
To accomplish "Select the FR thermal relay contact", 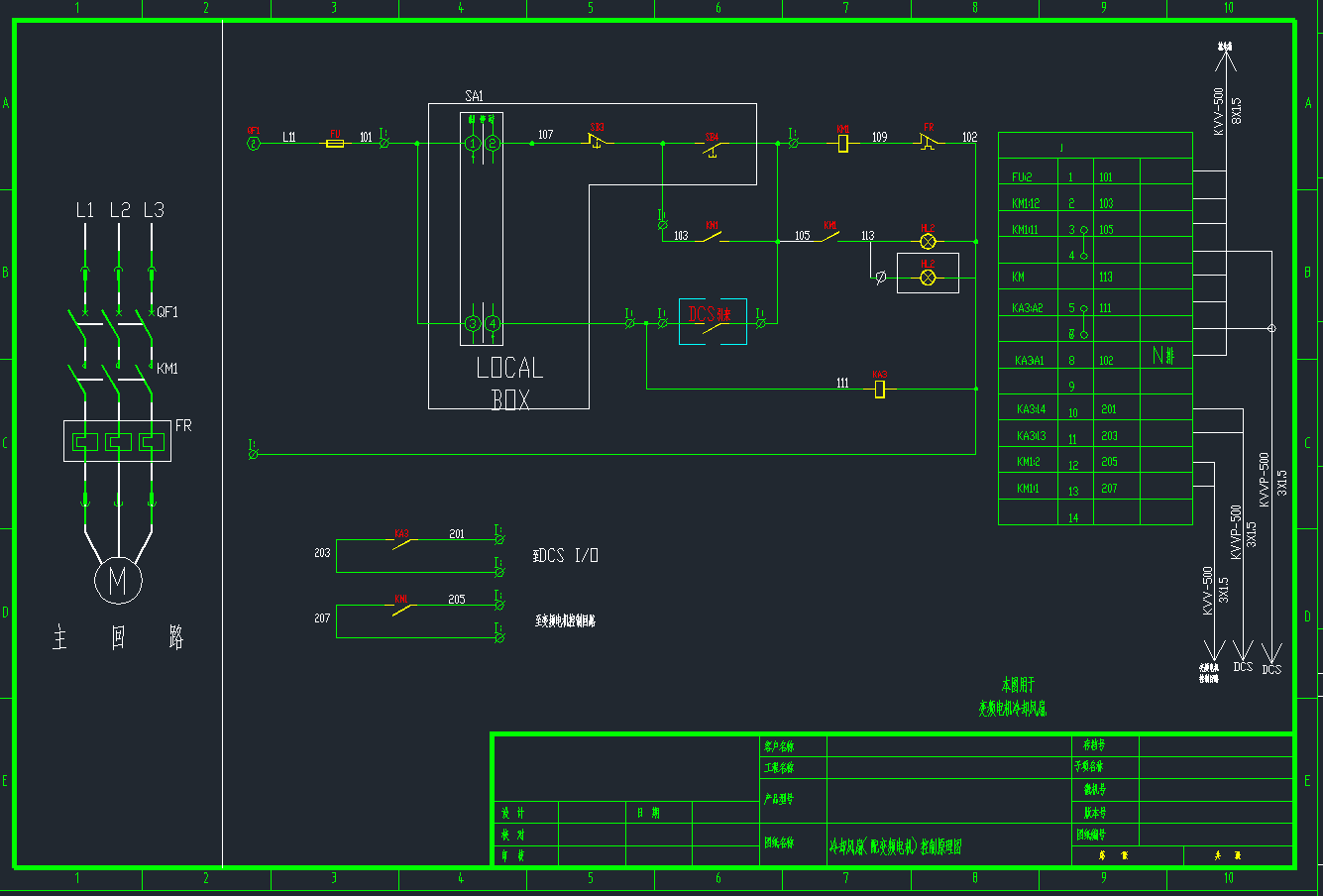I will click(929, 143).
